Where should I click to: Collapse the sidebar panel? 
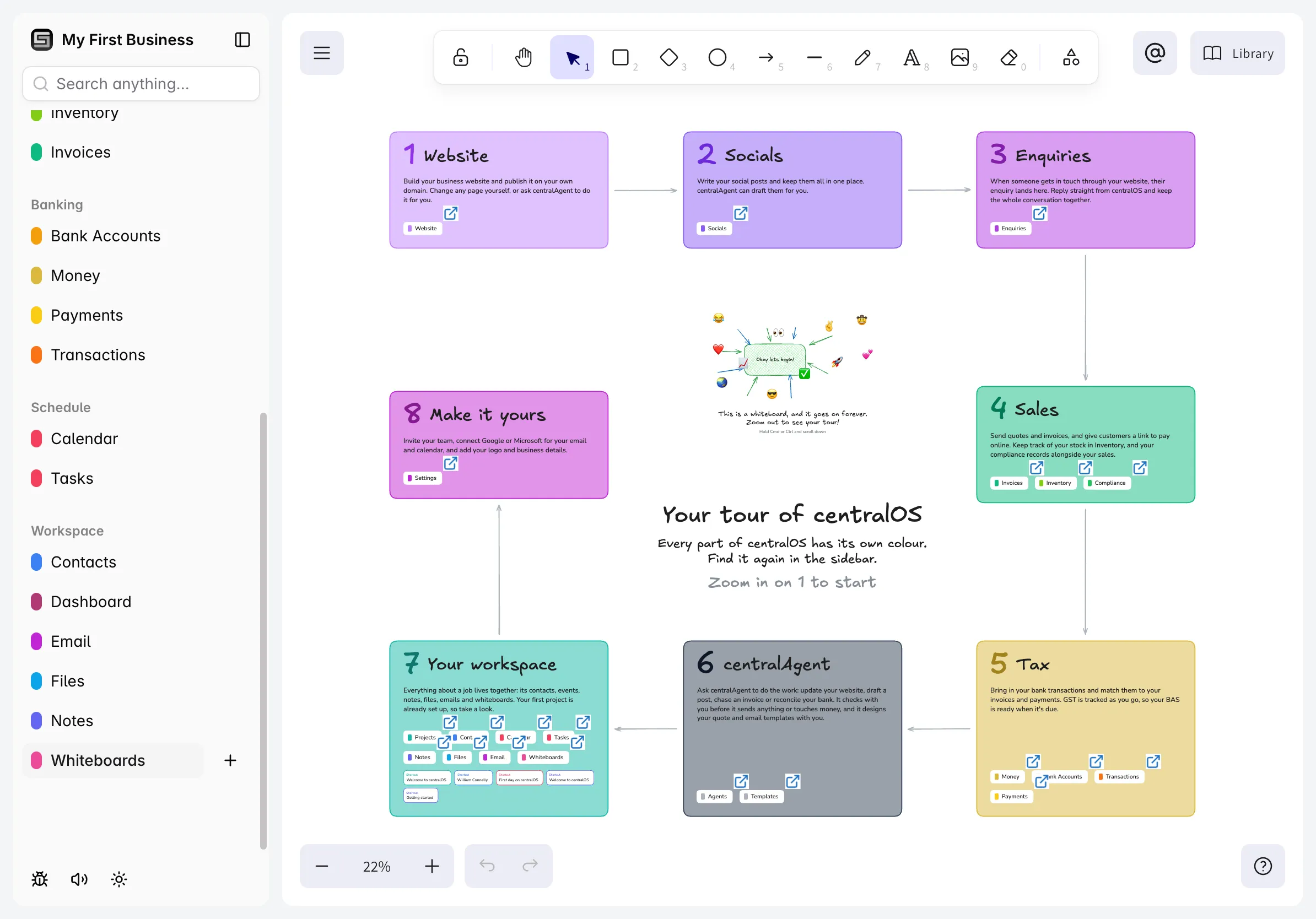(242, 40)
